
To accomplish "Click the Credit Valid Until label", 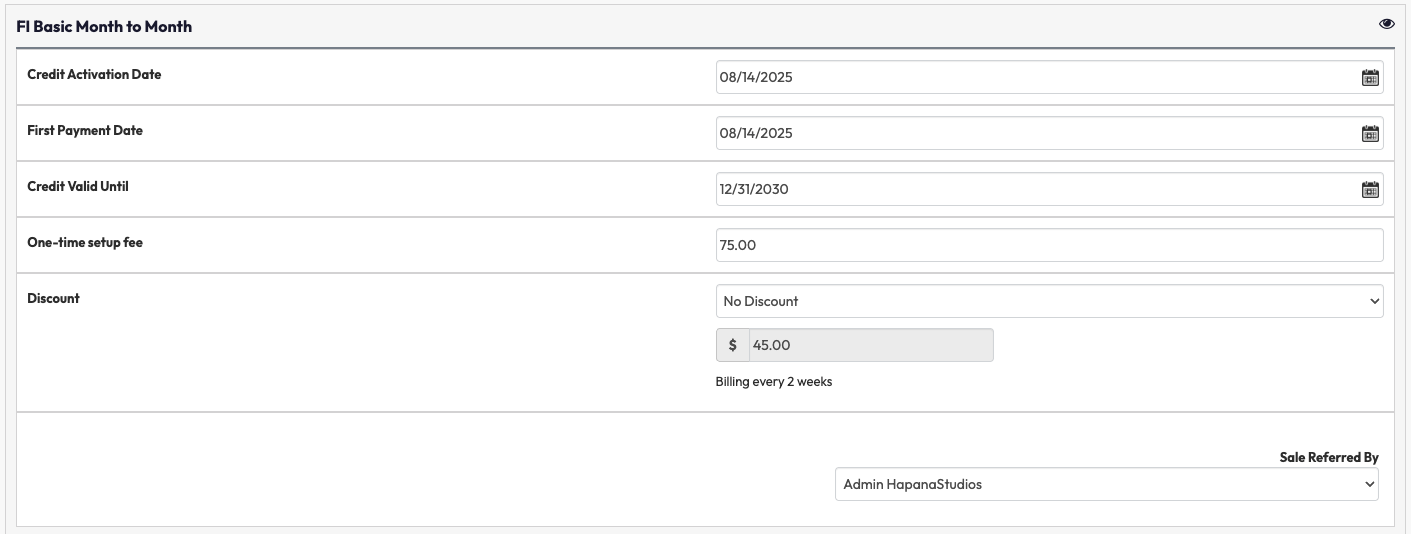I will (x=78, y=187).
